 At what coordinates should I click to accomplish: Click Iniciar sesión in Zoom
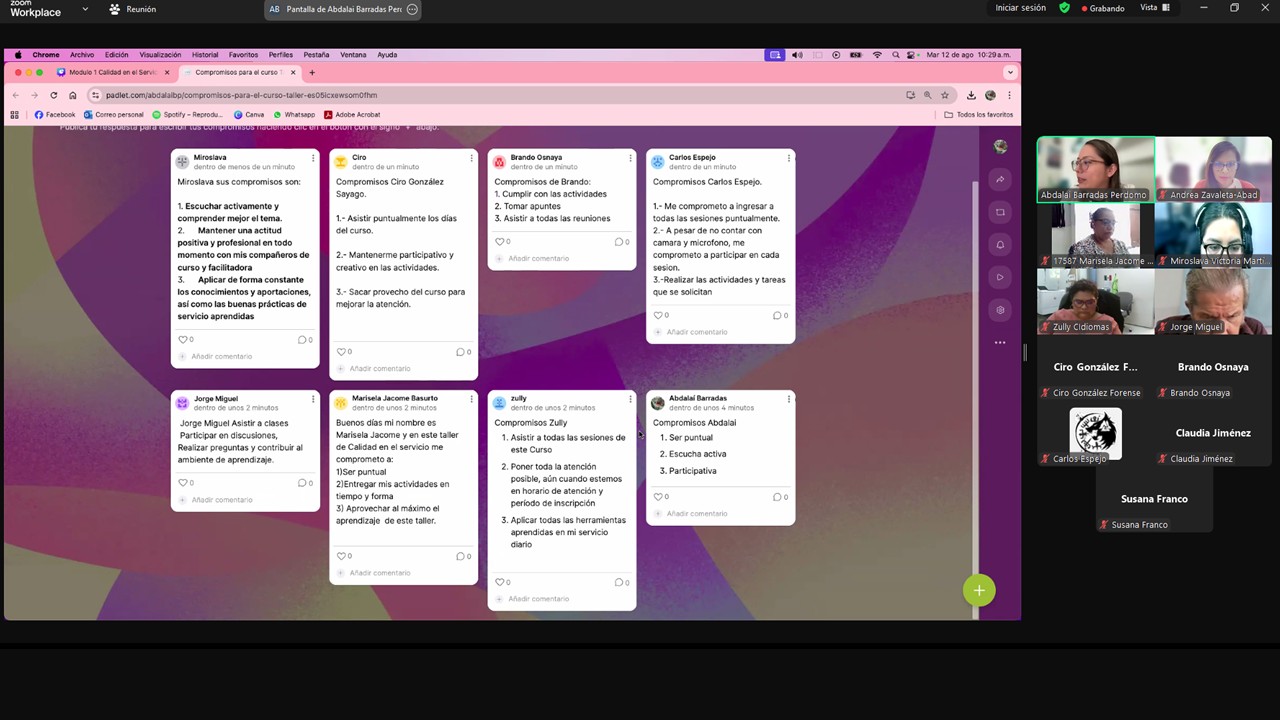tap(1020, 8)
